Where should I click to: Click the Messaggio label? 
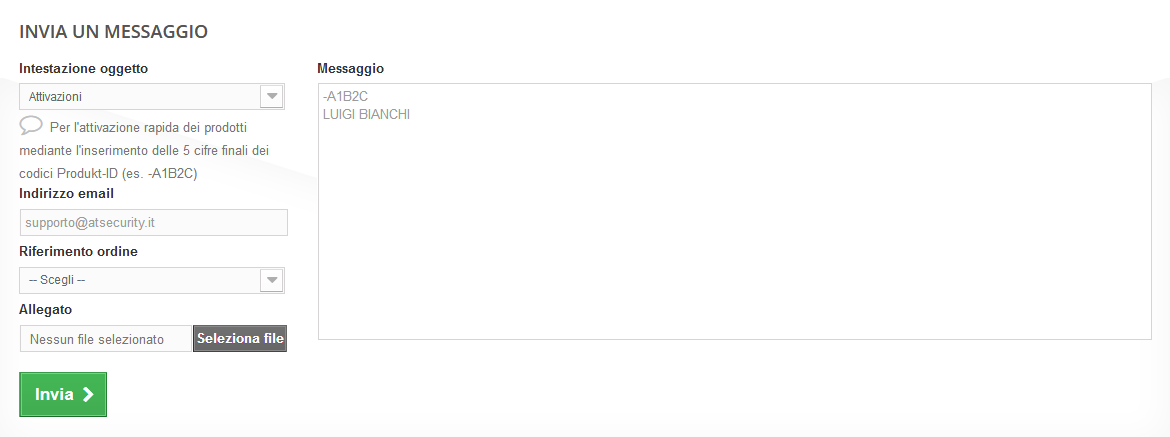pyautogui.click(x=351, y=69)
